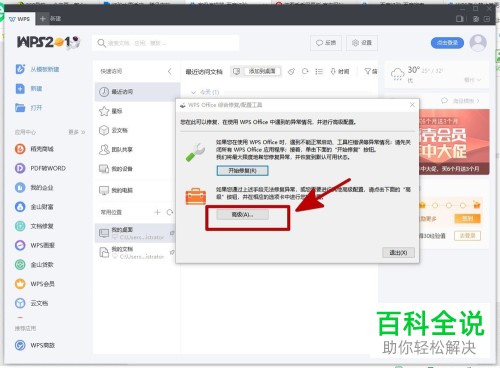Open the 金山财富 app icon
This screenshot has height=368, width=500.
[x=20, y=207]
